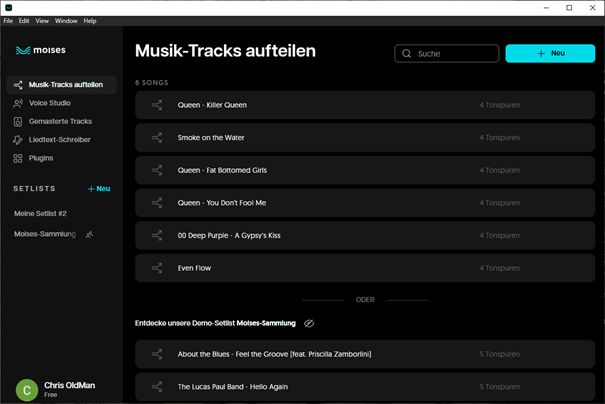
Task: Click split icon for Queen - Fat Bottomed Girls
Action: [x=157, y=170]
